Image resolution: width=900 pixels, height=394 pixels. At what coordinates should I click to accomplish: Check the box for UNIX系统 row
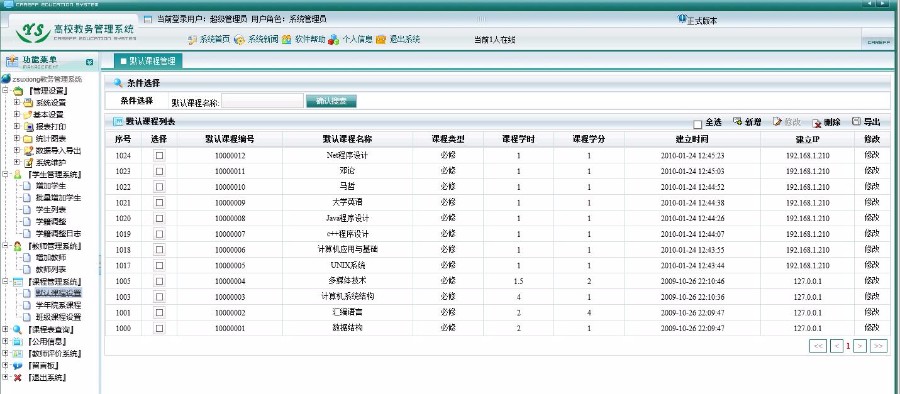point(160,265)
